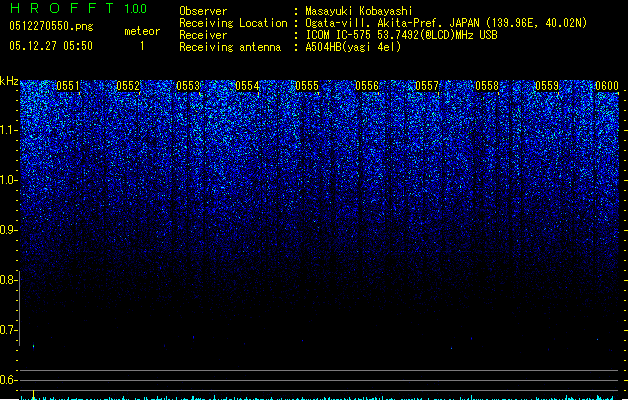
Task: Click the 0552 time marker
Action: coord(128,85)
